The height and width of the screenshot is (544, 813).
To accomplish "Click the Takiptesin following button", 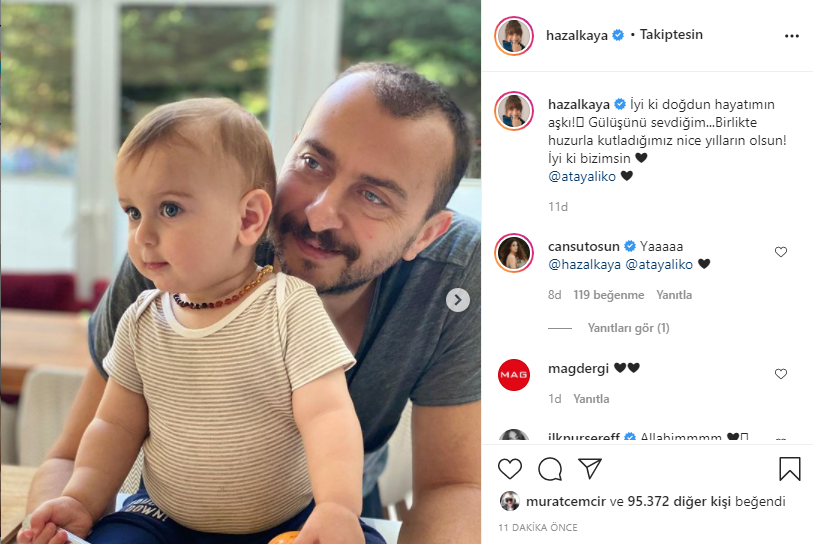I will (x=671, y=35).
